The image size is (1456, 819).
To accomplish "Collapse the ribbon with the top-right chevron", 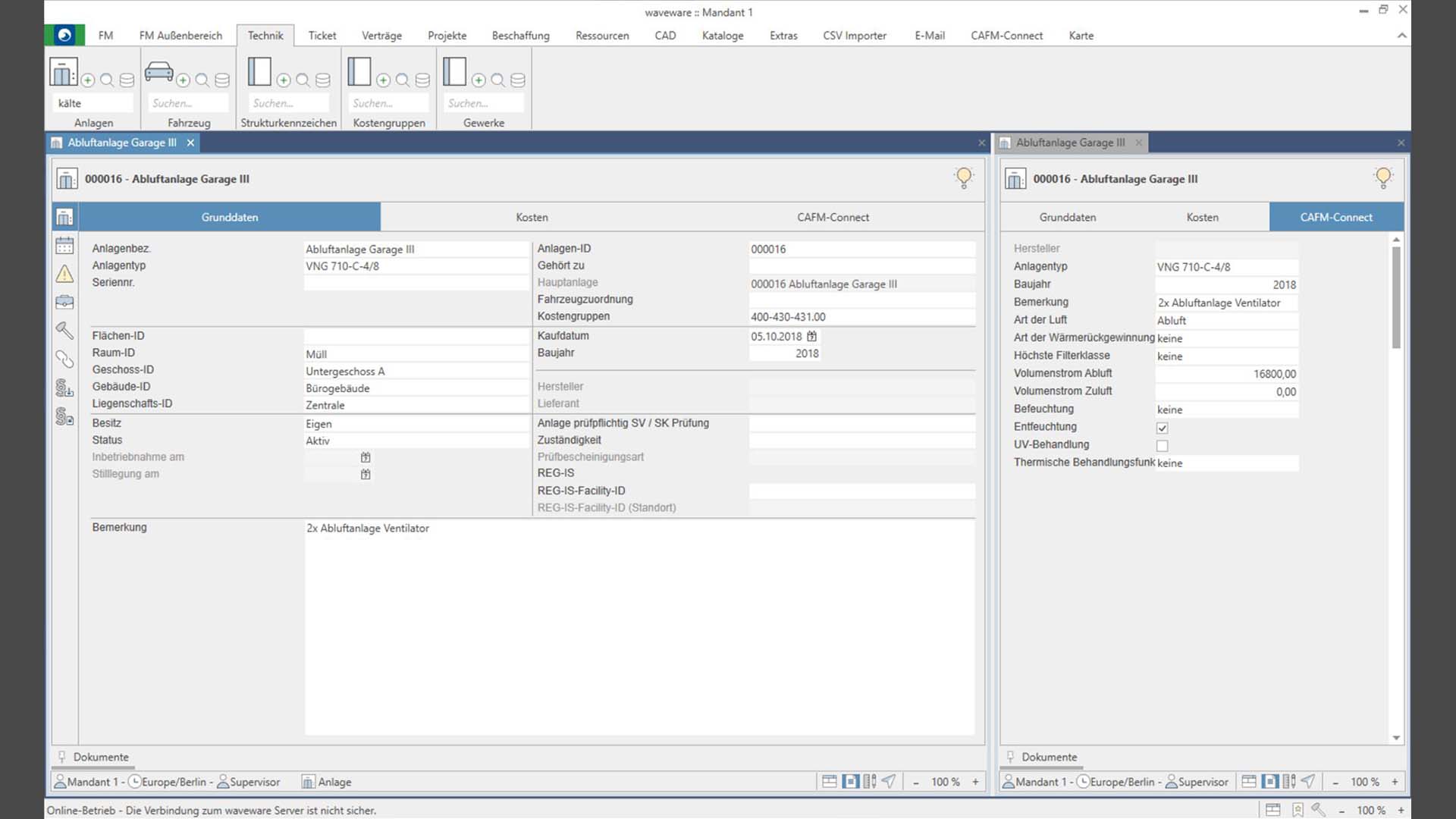I will tap(1401, 36).
